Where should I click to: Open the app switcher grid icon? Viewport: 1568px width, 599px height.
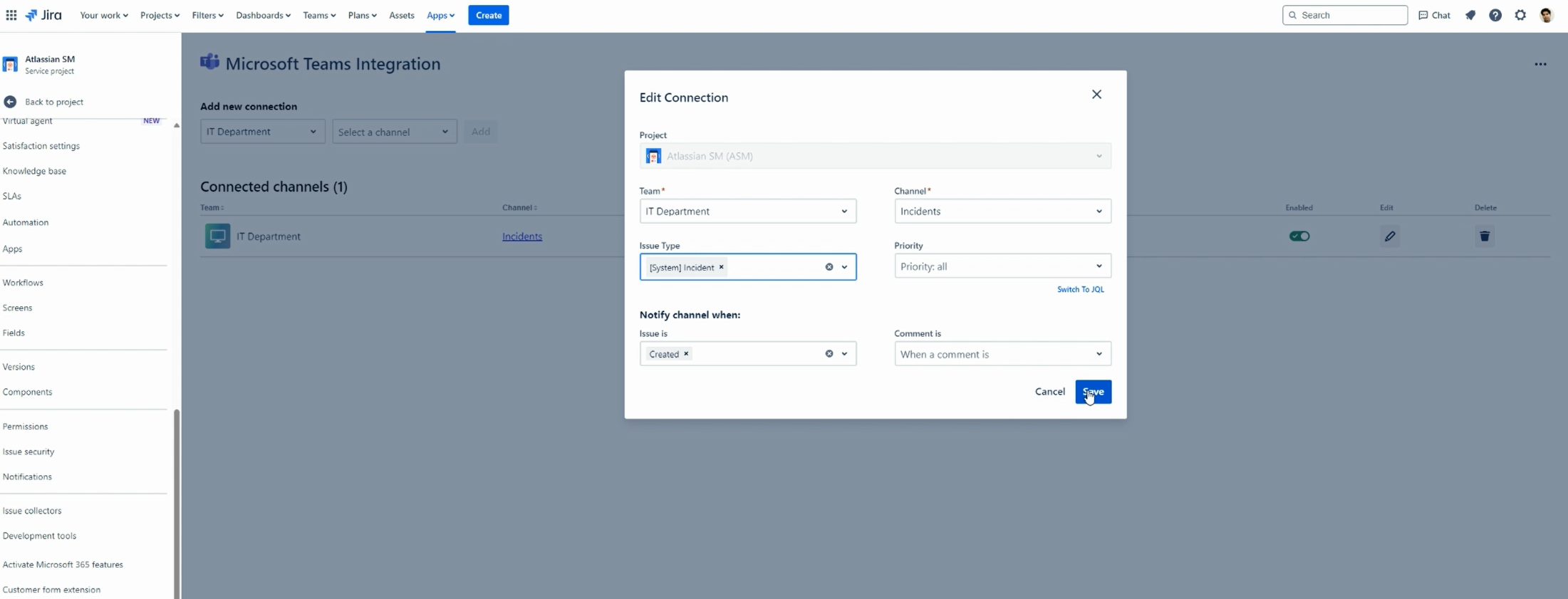[11, 15]
